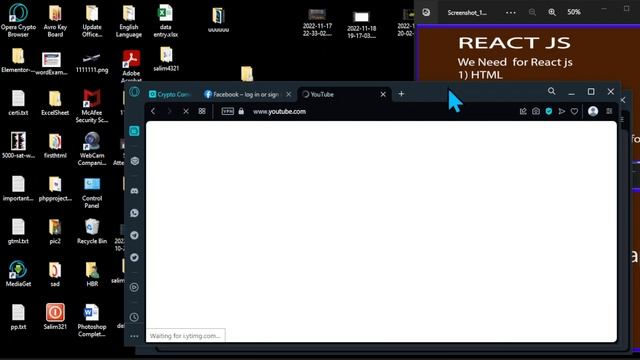Open the salim4321 desktop file
The image size is (640, 360).
coord(166,59)
